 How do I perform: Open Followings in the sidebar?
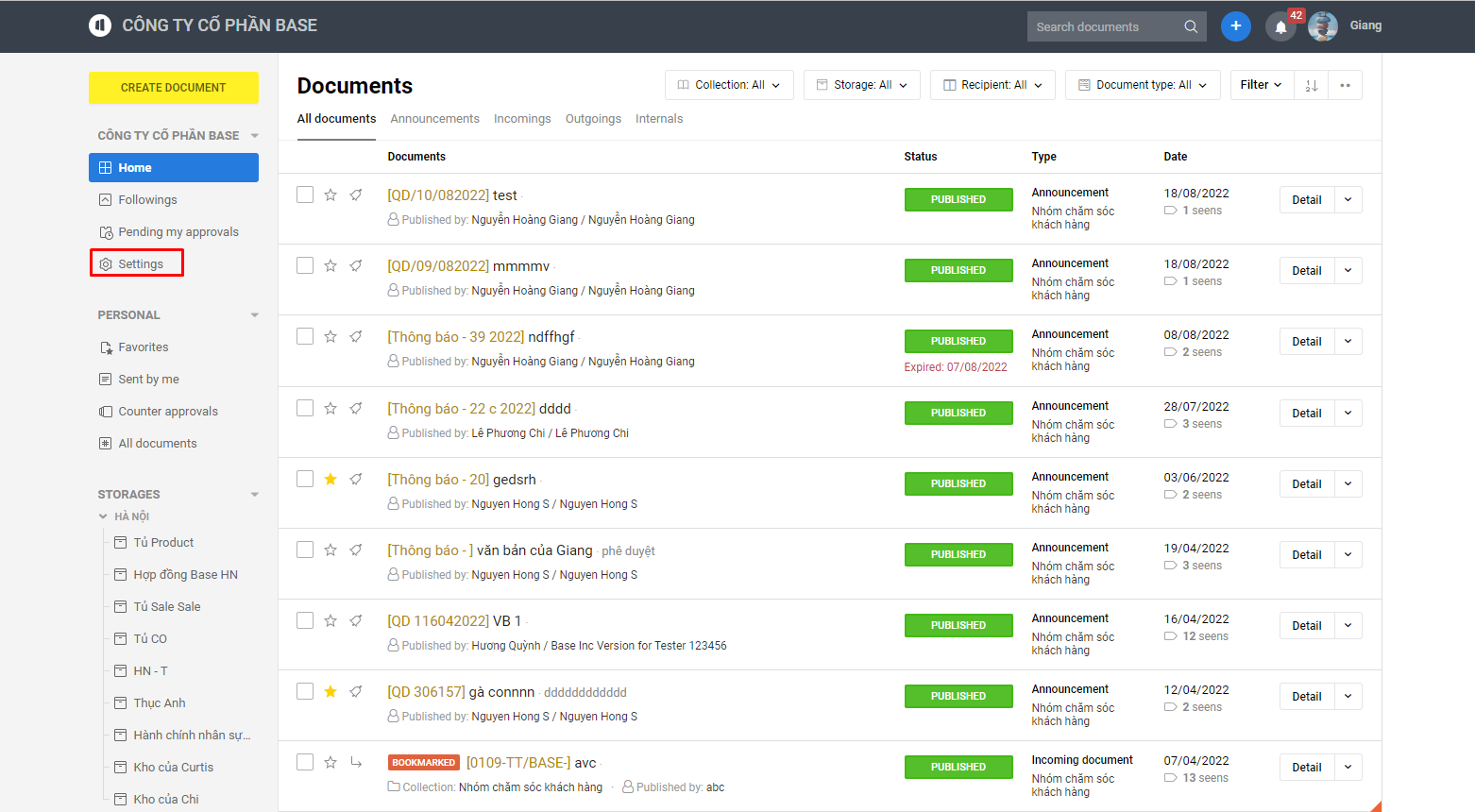coord(147,200)
